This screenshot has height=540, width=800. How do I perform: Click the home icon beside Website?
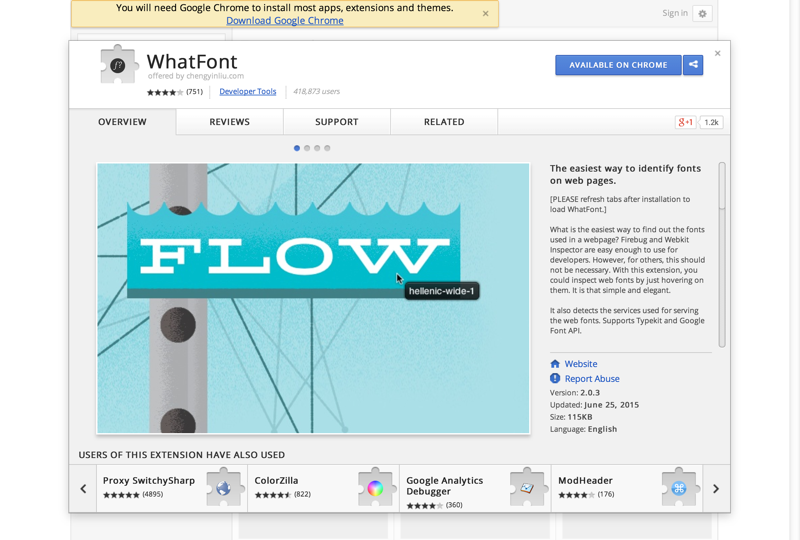click(x=555, y=364)
